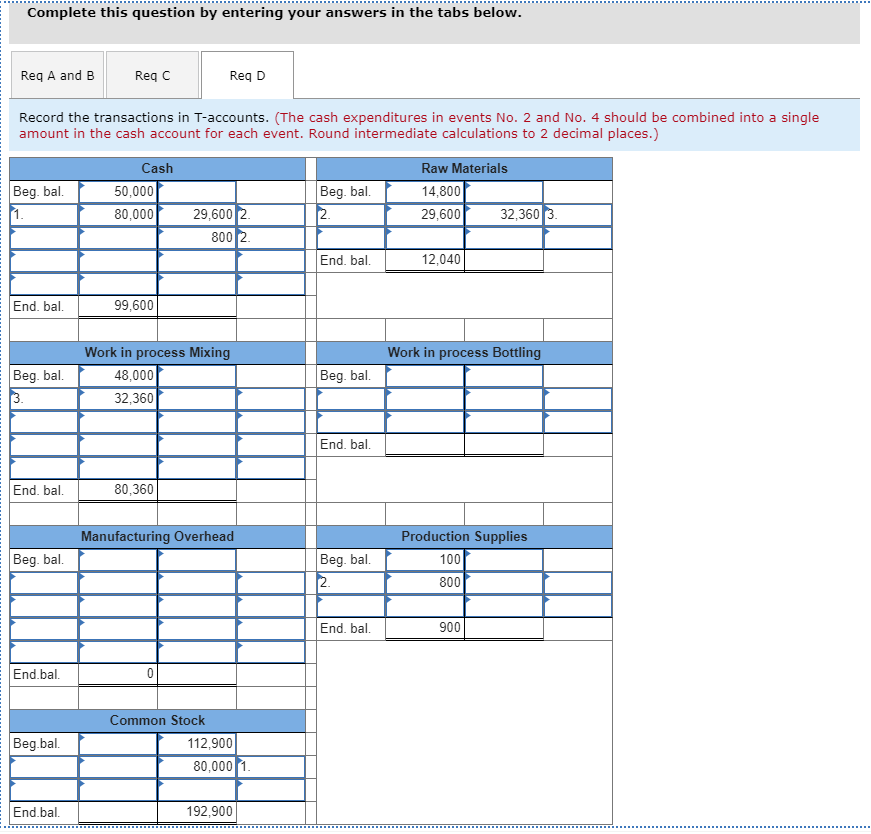Open the event dropdown showing 3. in Raw Materials
Viewport: 871px width, 834px height.
pos(578,214)
